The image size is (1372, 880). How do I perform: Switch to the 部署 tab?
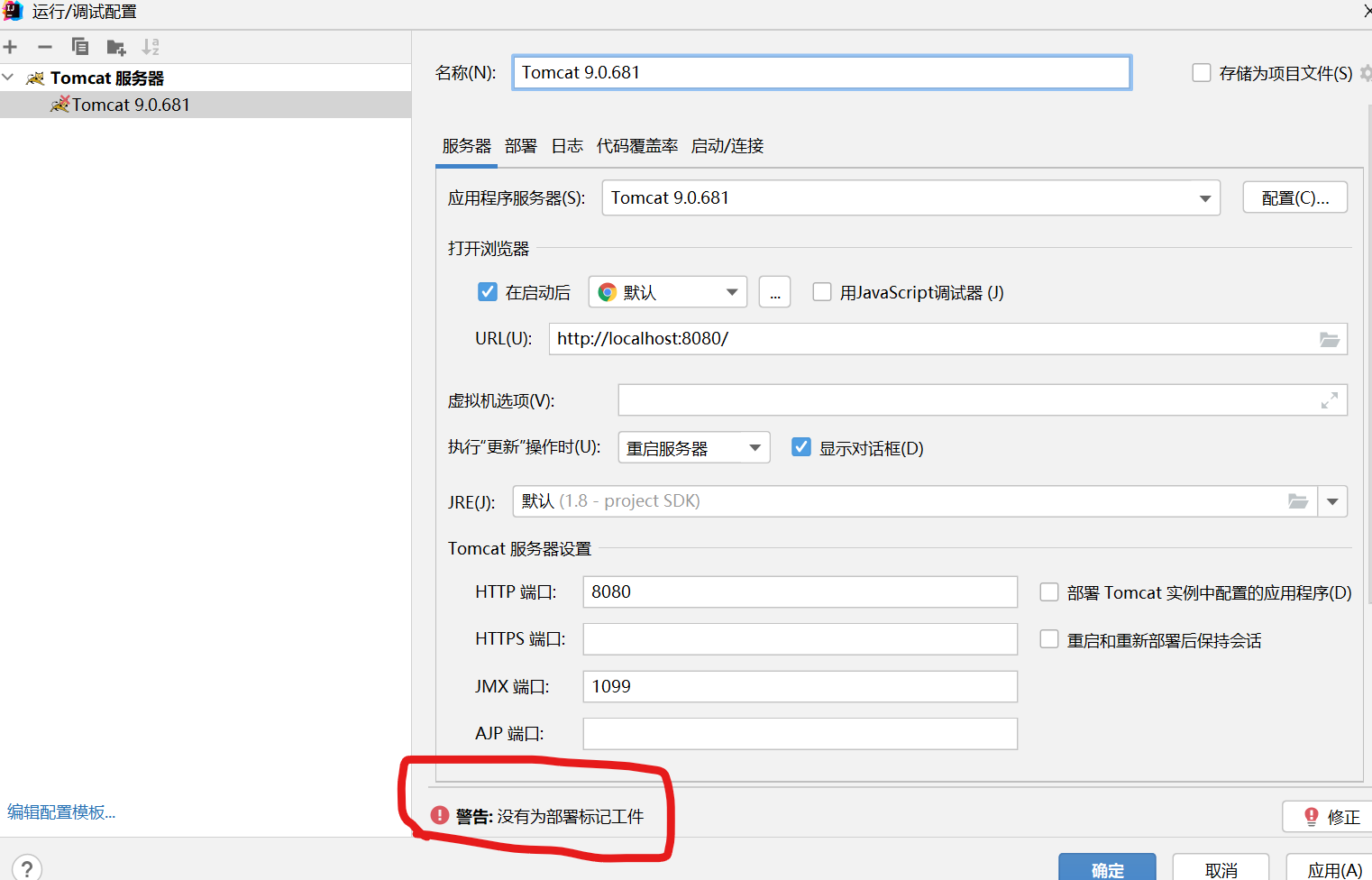point(521,146)
